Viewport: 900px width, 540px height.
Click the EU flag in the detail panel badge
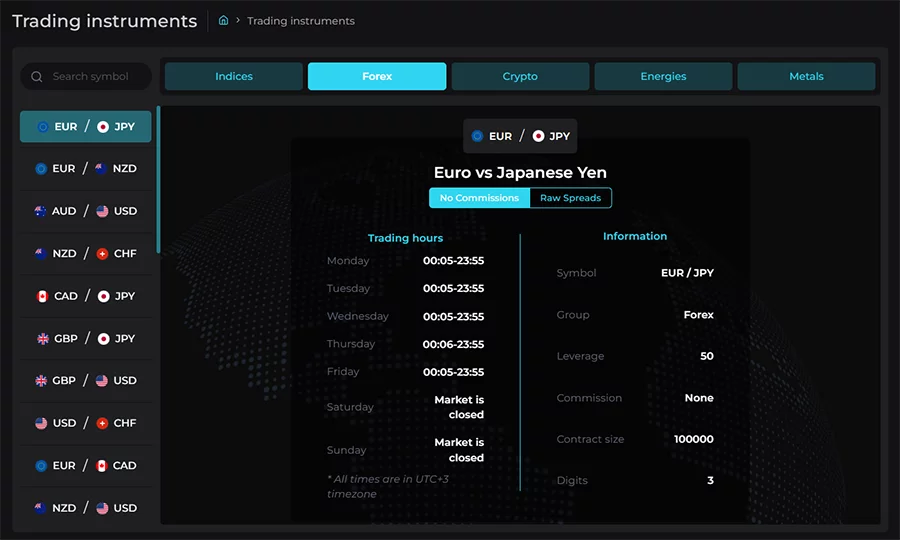point(477,136)
